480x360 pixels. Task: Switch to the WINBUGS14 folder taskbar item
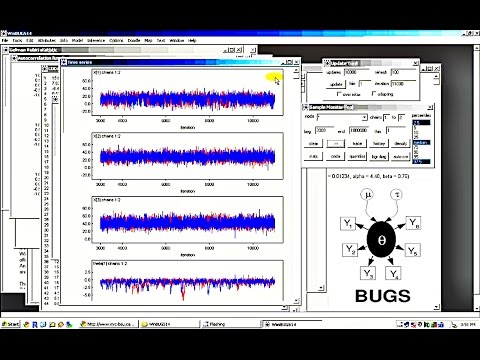click(169, 324)
